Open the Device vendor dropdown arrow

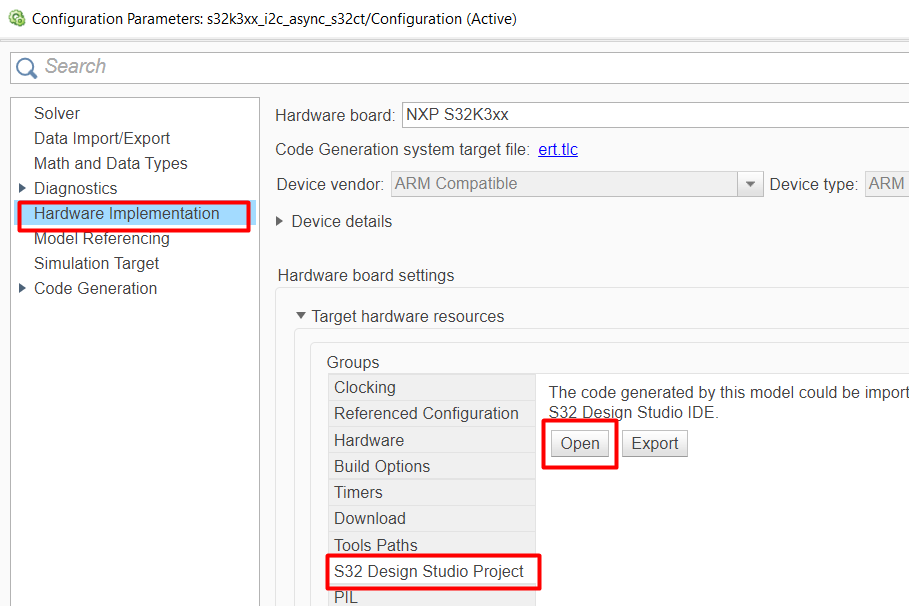pos(751,184)
